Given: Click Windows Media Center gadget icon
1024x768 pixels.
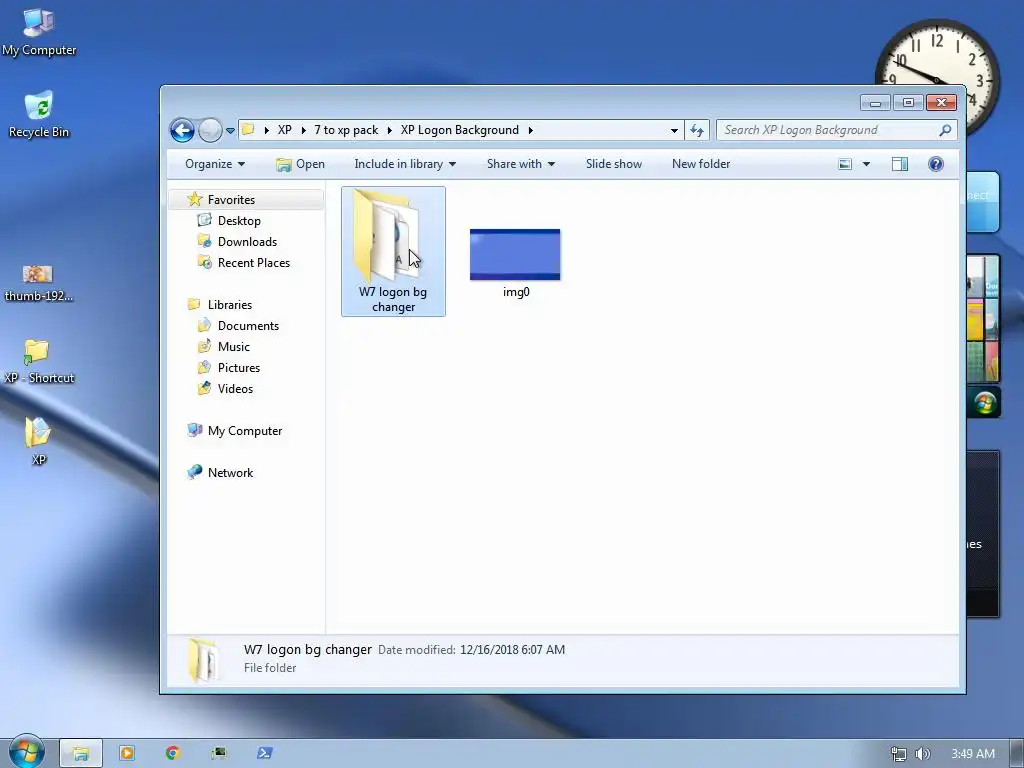Looking at the screenshot, I should click(x=984, y=402).
